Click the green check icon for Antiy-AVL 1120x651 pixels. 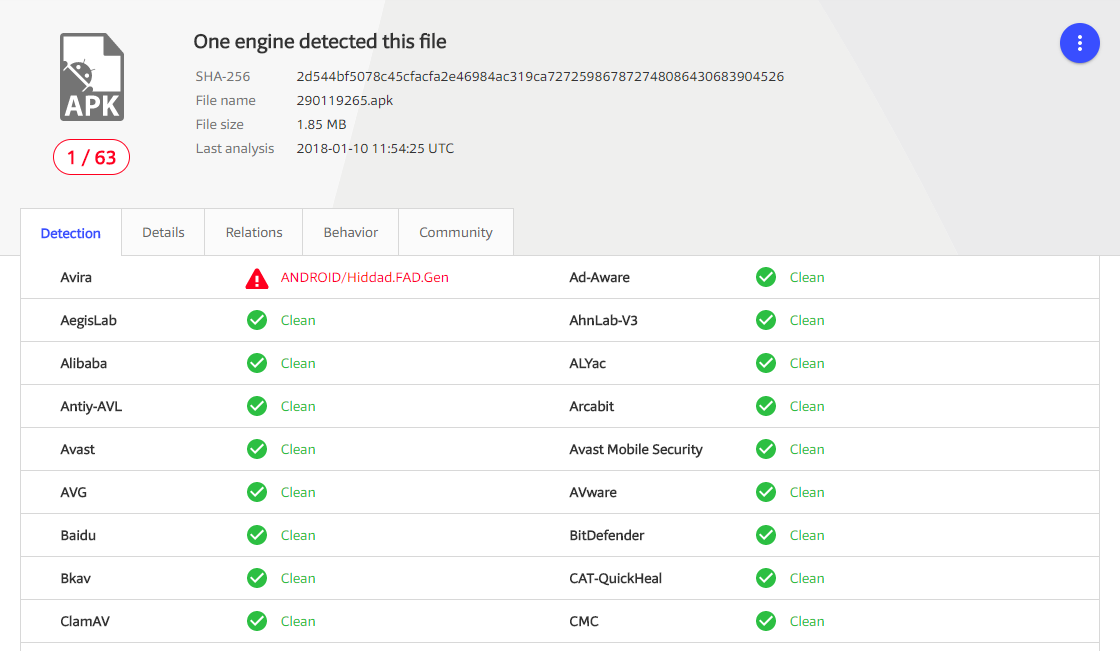click(x=257, y=406)
